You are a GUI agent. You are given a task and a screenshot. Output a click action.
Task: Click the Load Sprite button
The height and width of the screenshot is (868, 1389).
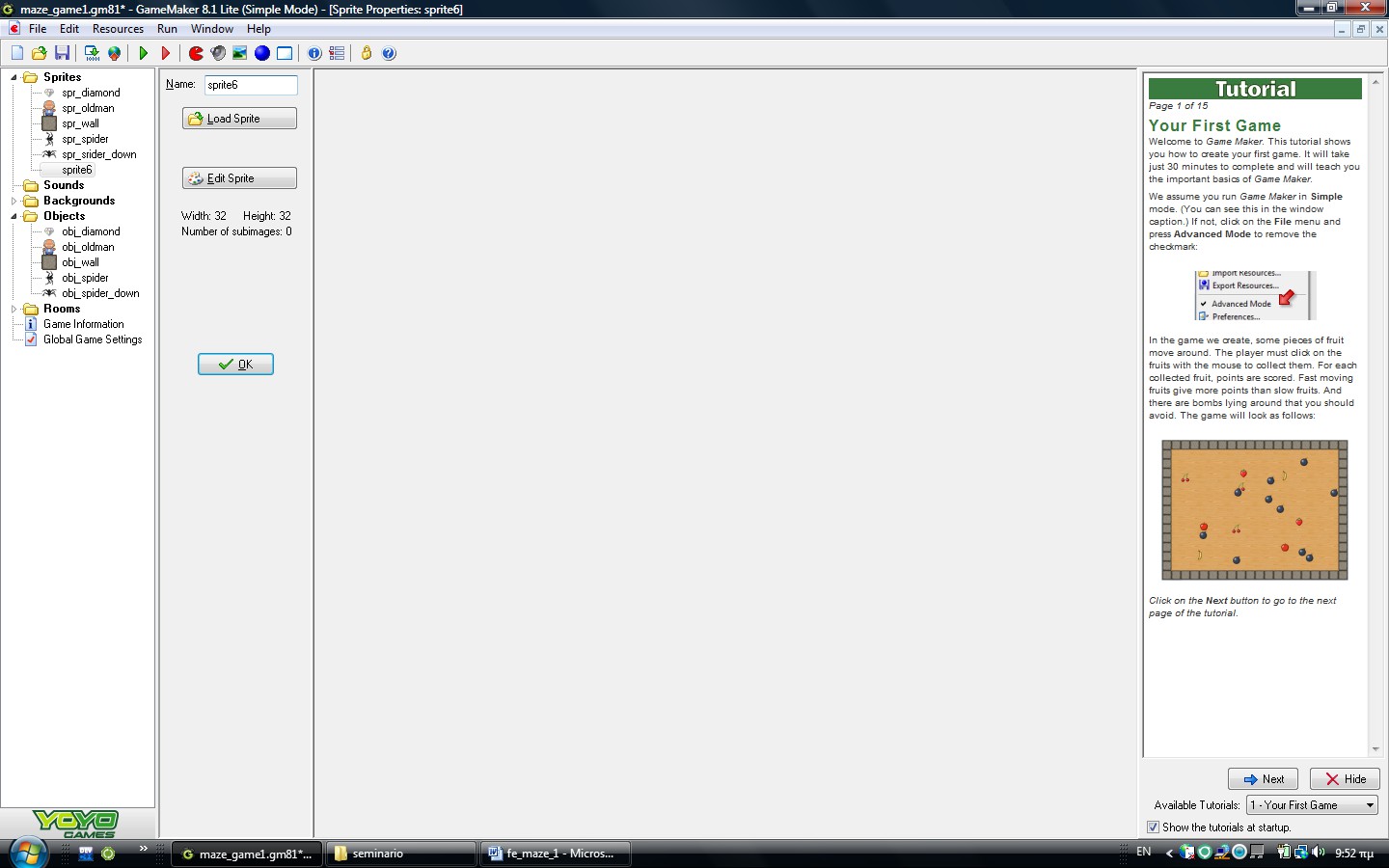click(x=239, y=119)
